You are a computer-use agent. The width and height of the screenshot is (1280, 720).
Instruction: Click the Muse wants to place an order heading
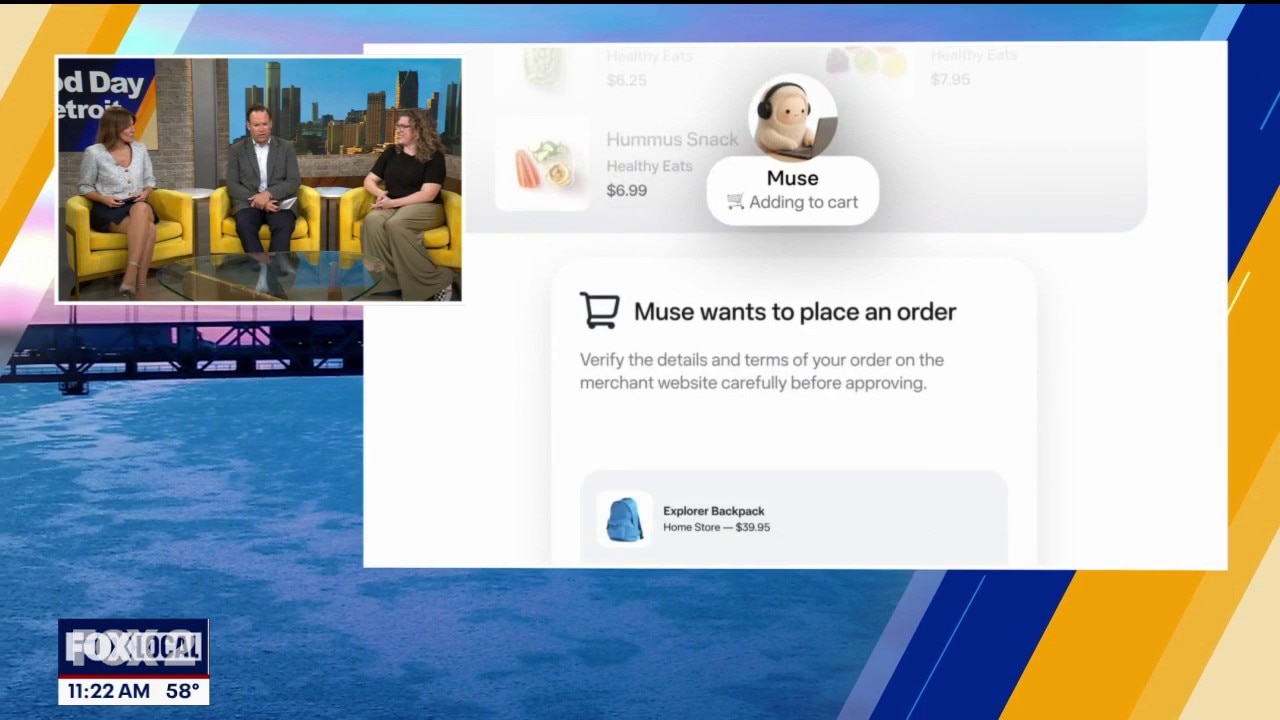coord(795,312)
